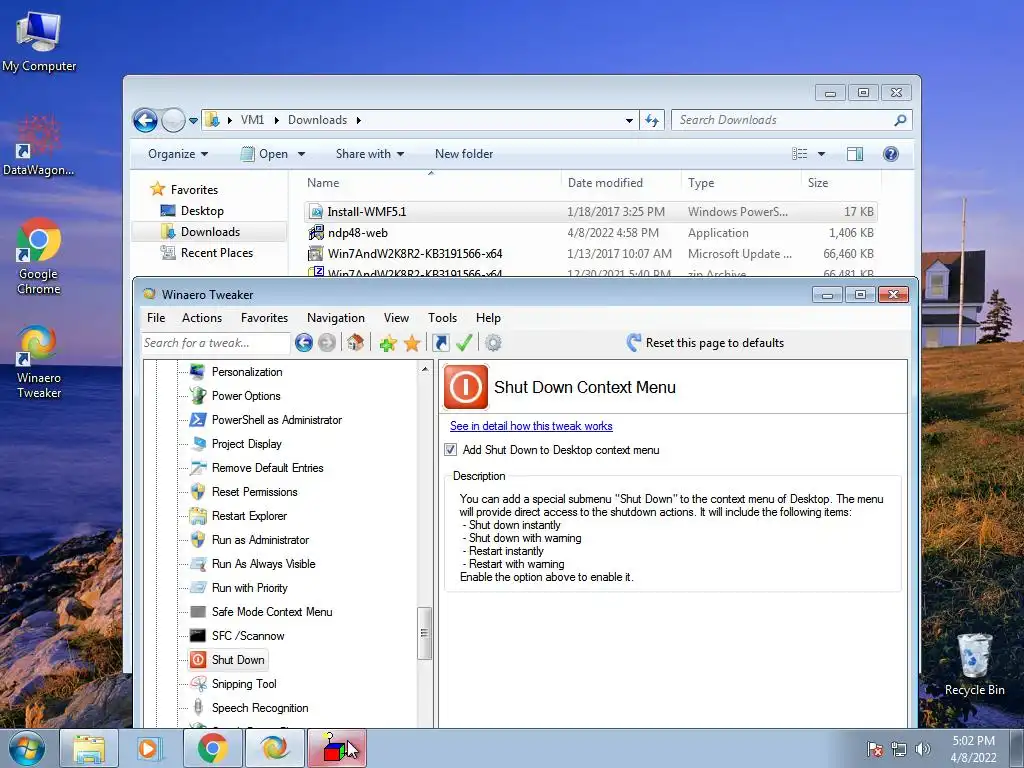Click the volume speaker tray icon
The image size is (1024, 768).
[x=922, y=749]
